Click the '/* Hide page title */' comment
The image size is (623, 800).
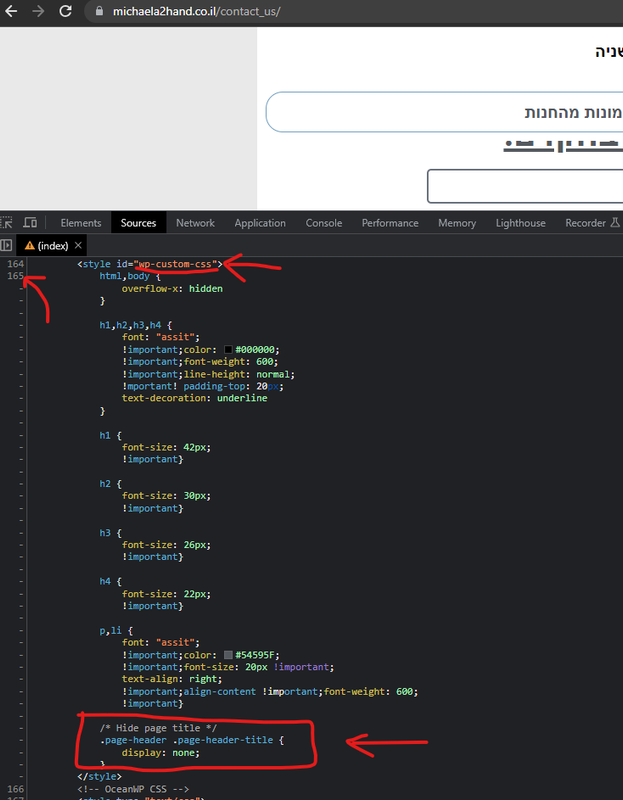tap(158, 728)
